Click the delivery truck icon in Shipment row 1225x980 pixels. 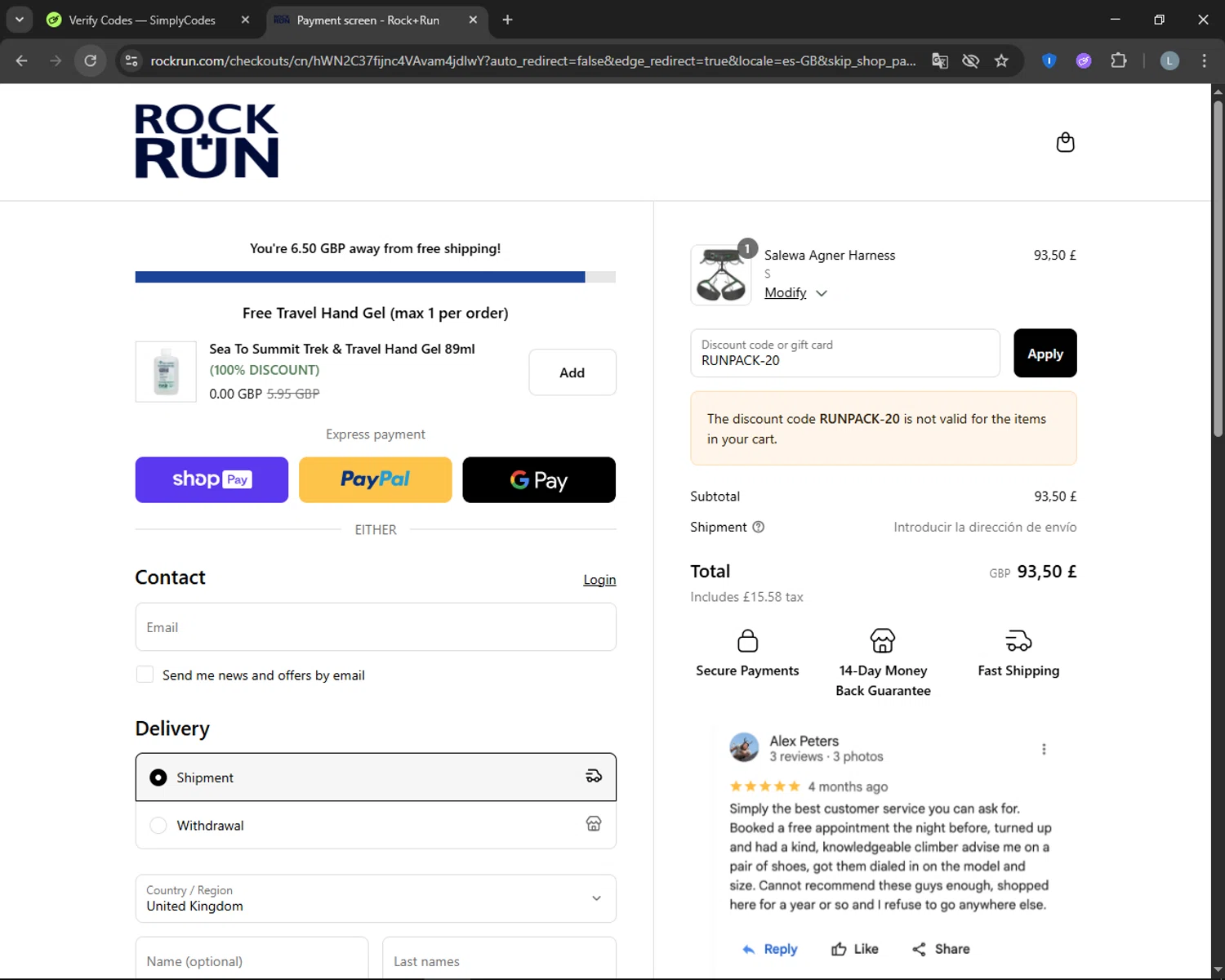(x=594, y=777)
